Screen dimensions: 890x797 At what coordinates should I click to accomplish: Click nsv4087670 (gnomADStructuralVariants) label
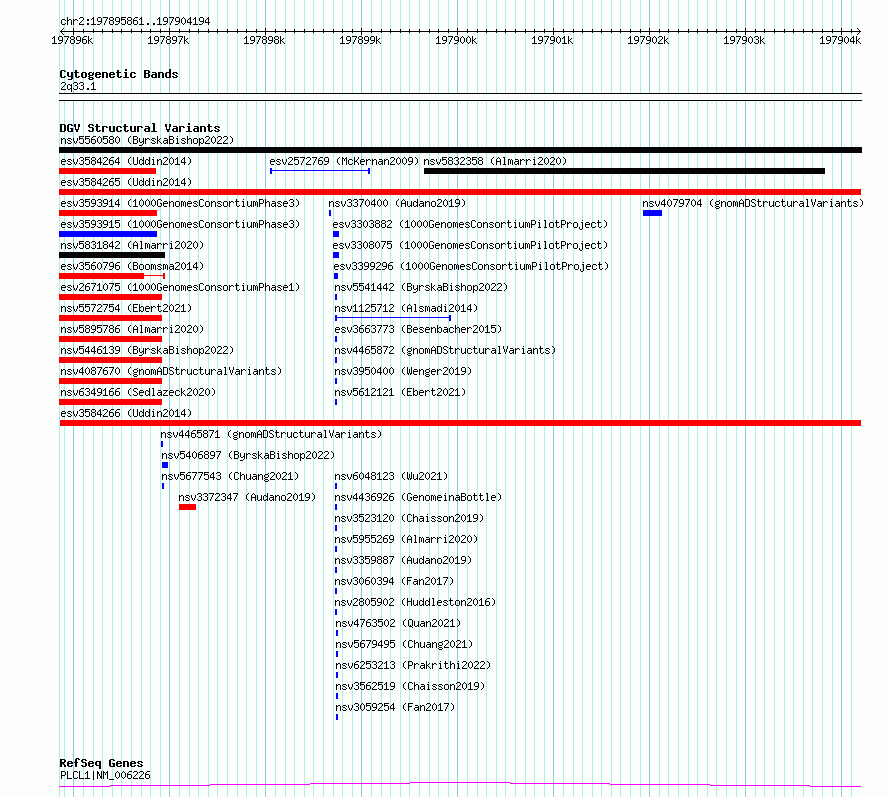pos(171,371)
